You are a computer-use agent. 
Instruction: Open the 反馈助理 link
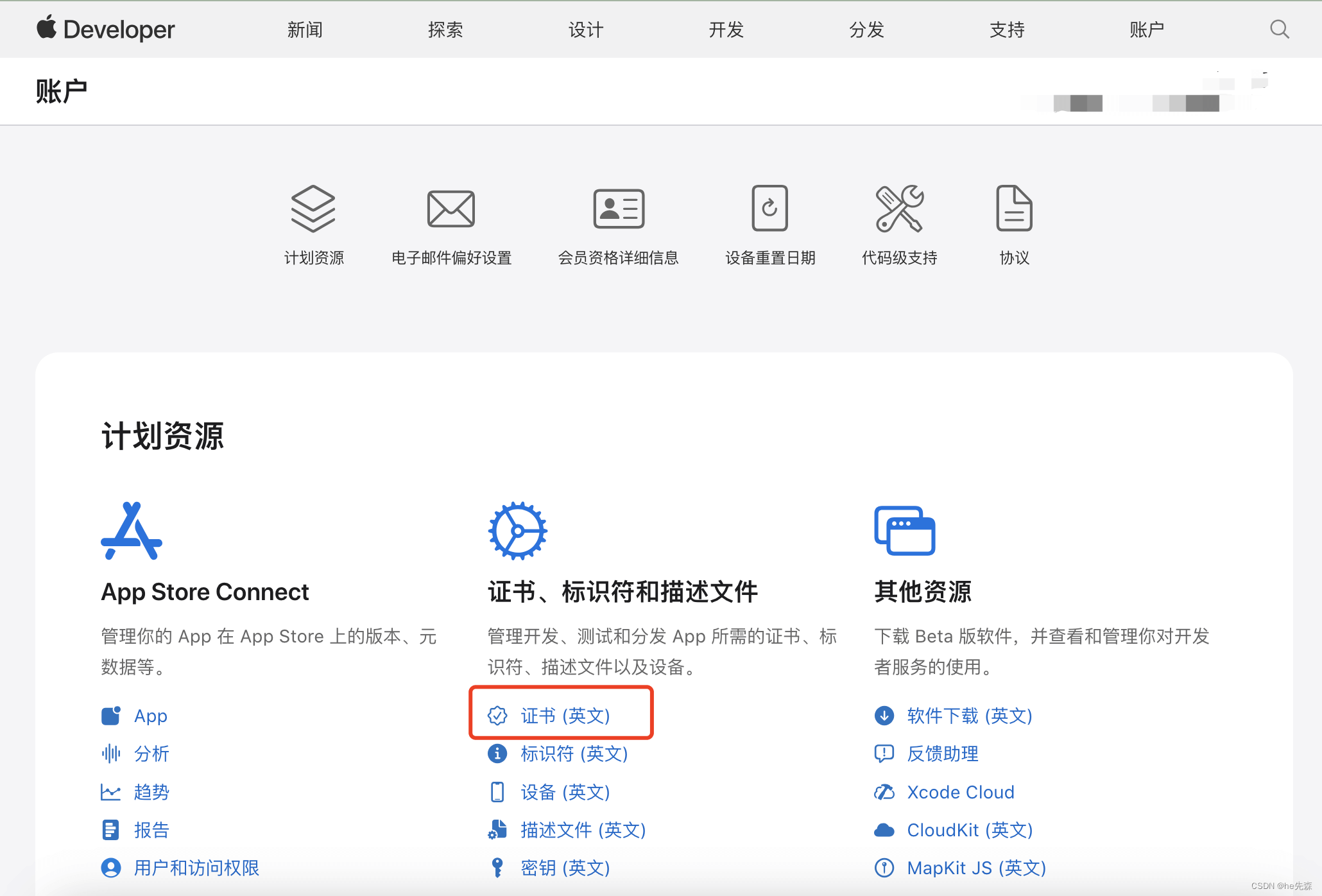[943, 754]
